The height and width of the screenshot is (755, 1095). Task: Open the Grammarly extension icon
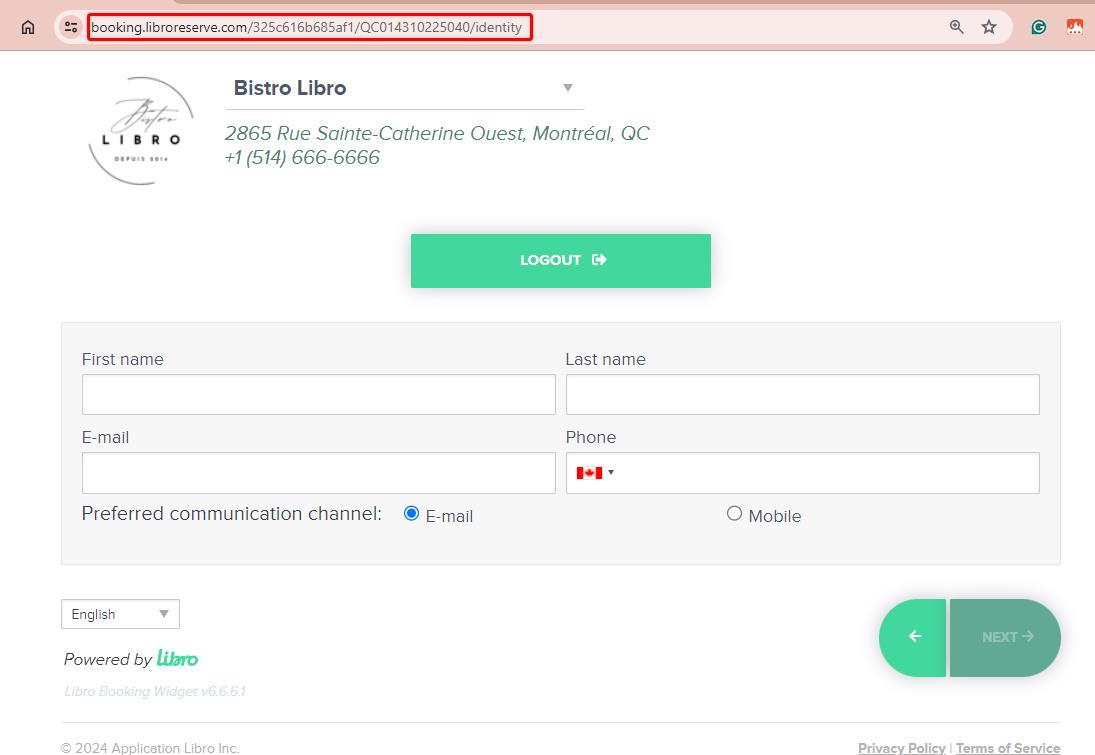point(1038,27)
